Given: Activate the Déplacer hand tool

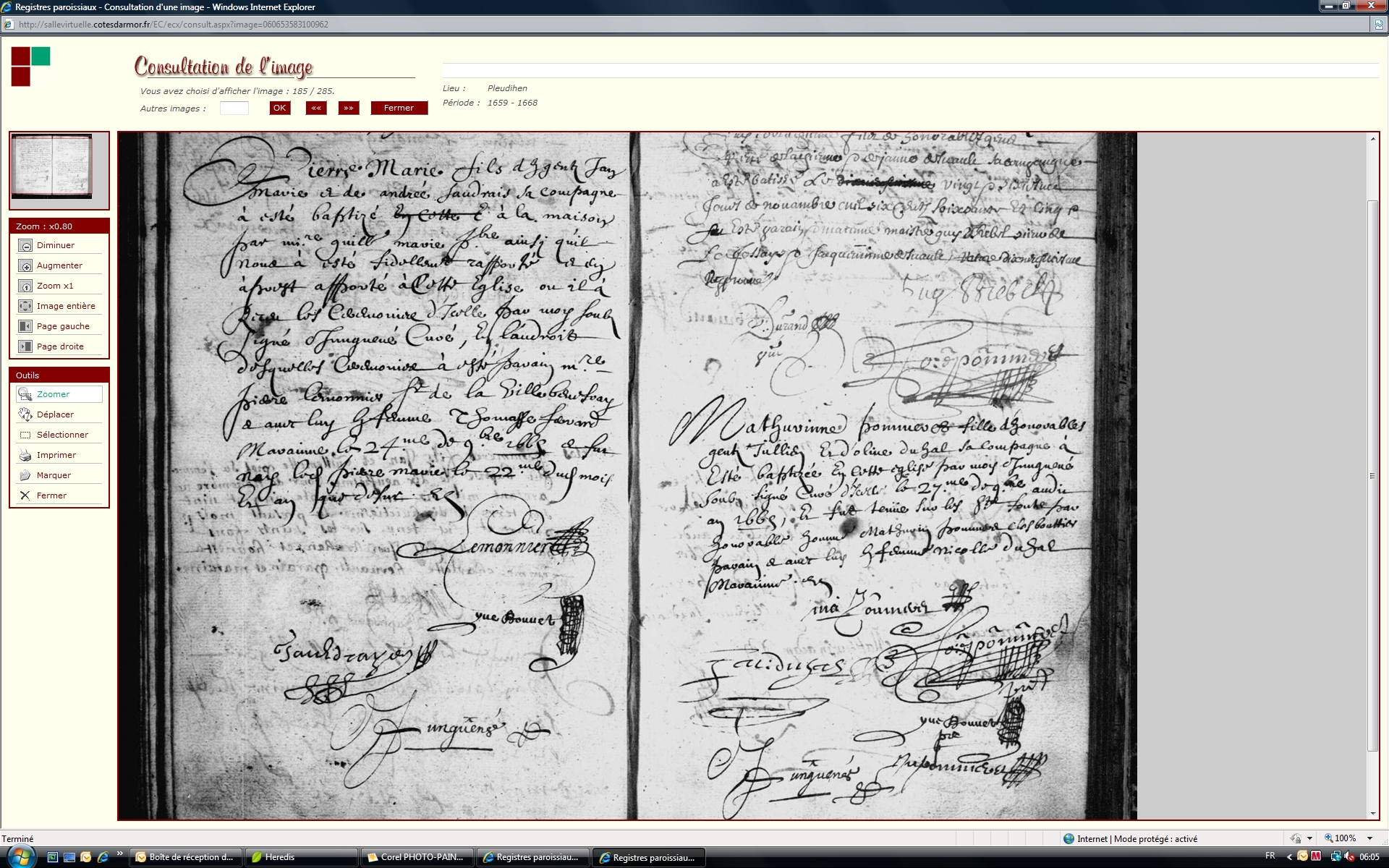Looking at the screenshot, I should coord(25,414).
